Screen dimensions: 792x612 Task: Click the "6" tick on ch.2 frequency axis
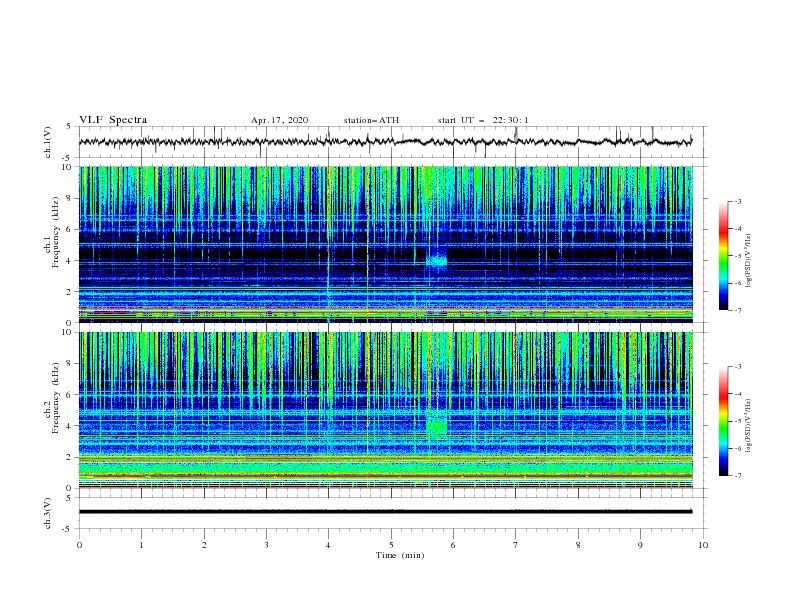[x=70, y=394]
